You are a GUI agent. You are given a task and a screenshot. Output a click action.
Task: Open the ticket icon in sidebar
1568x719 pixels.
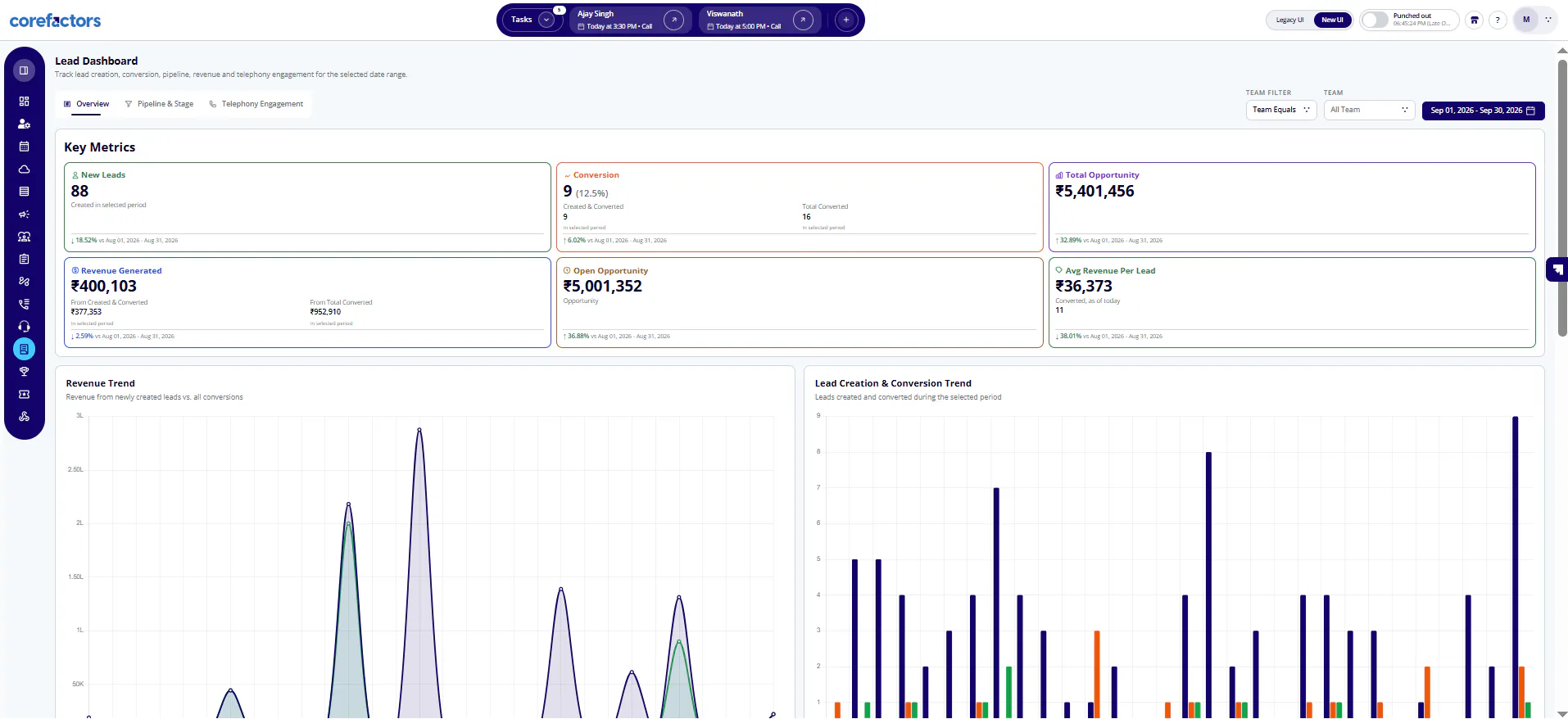coord(24,394)
